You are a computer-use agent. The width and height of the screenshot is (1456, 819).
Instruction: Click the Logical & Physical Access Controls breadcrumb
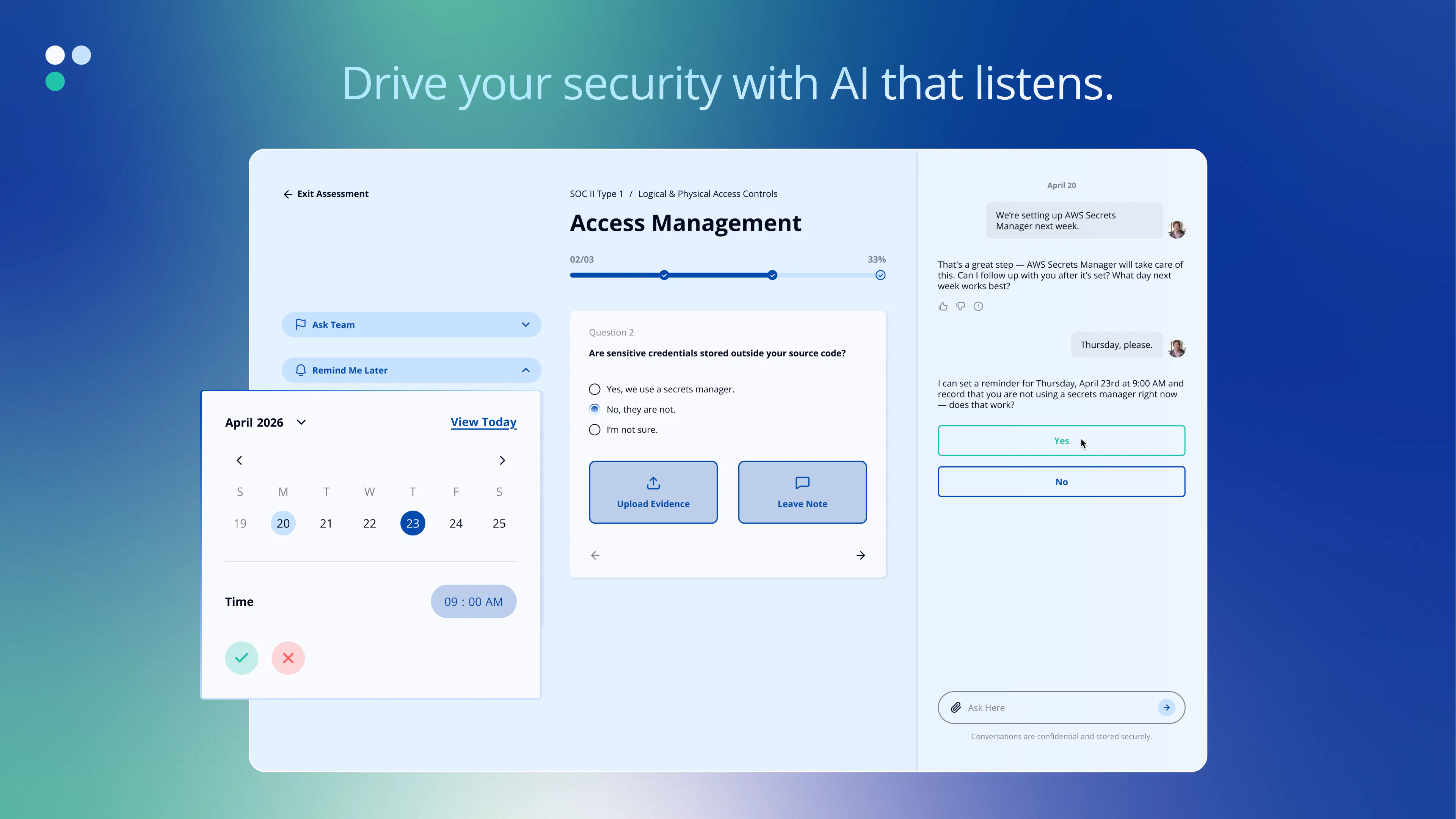pyautogui.click(x=708, y=194)
